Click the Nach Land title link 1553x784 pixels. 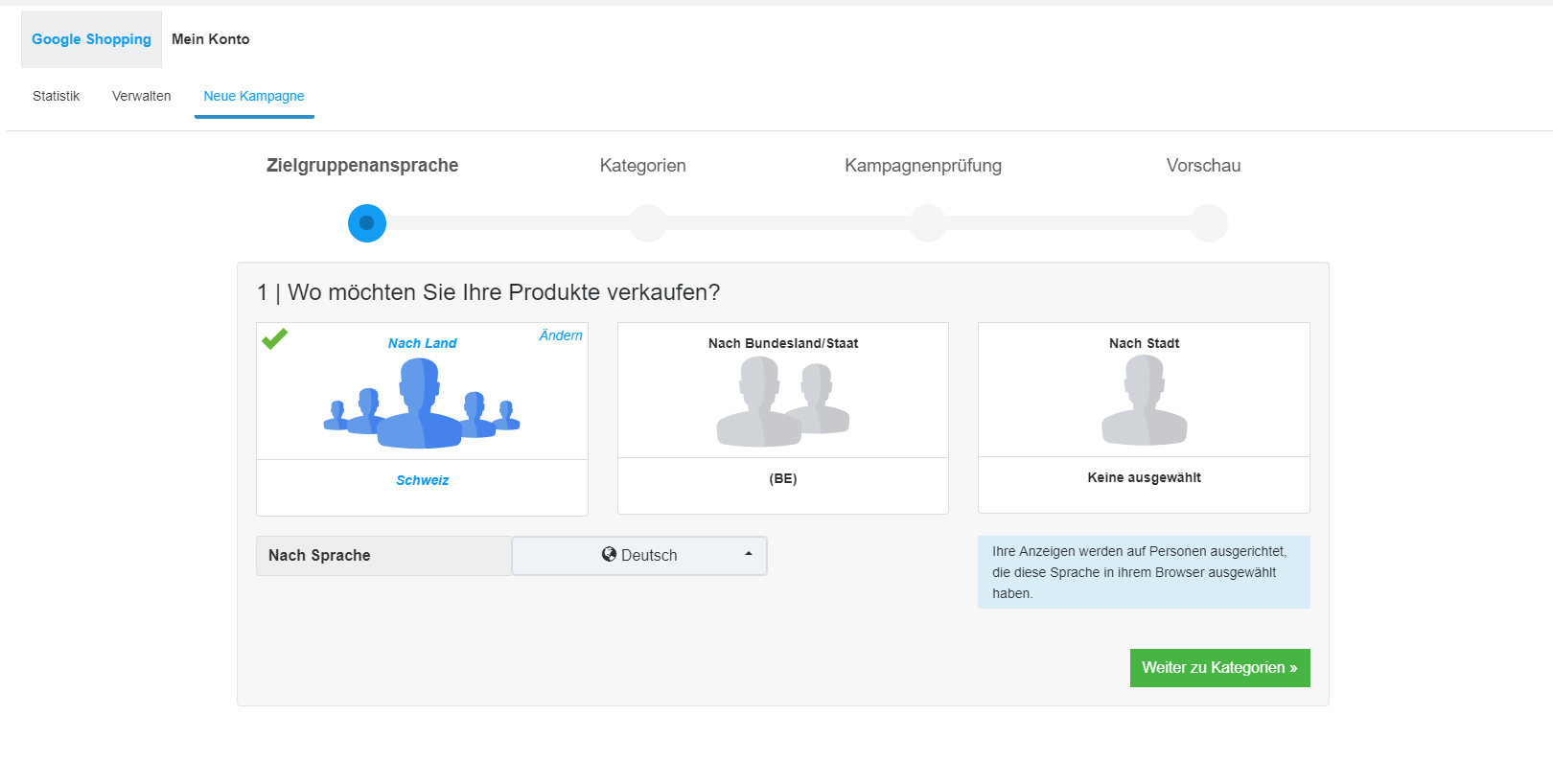[423, 343]
